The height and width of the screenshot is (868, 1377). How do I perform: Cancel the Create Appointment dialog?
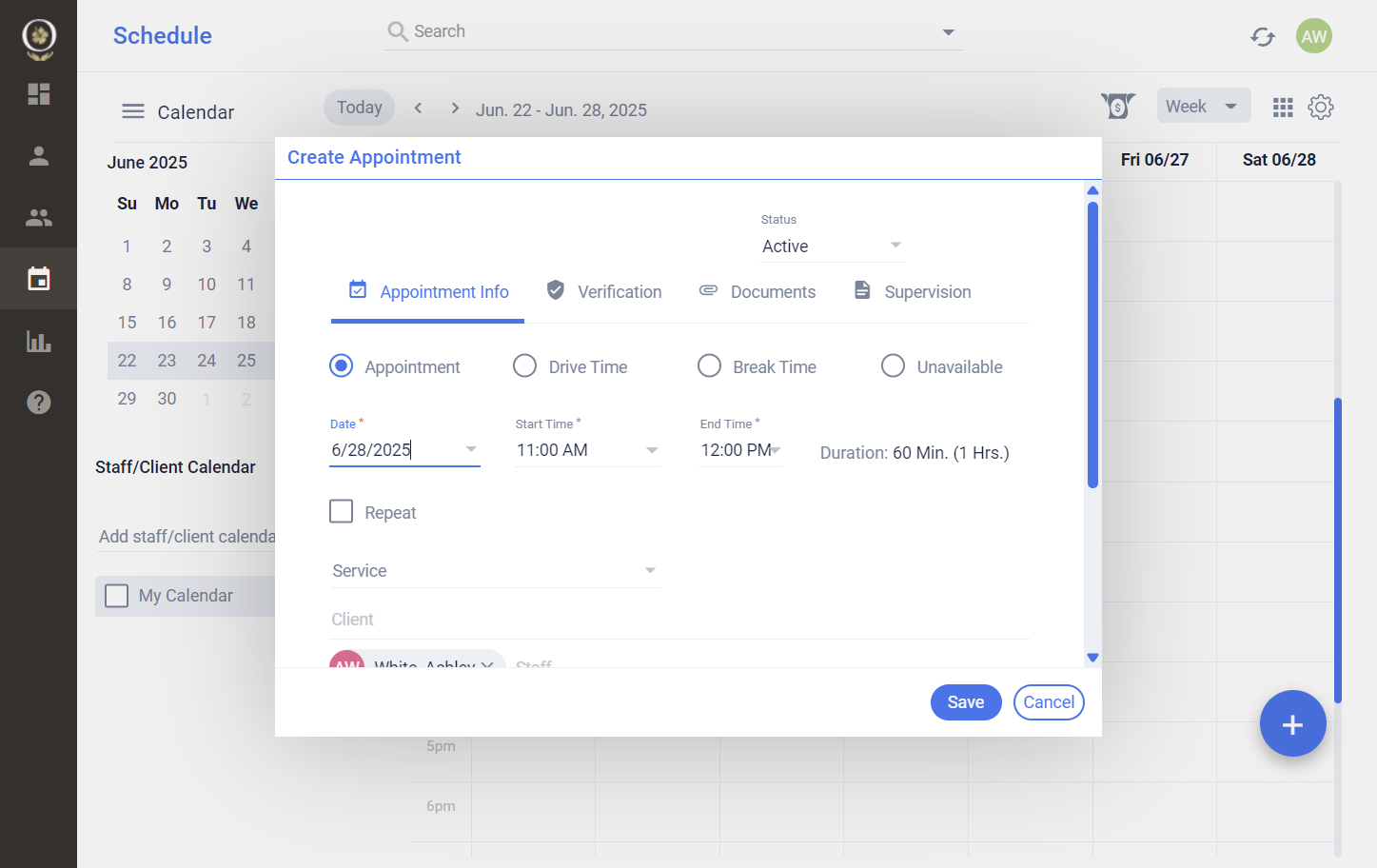pos(1049,702)
